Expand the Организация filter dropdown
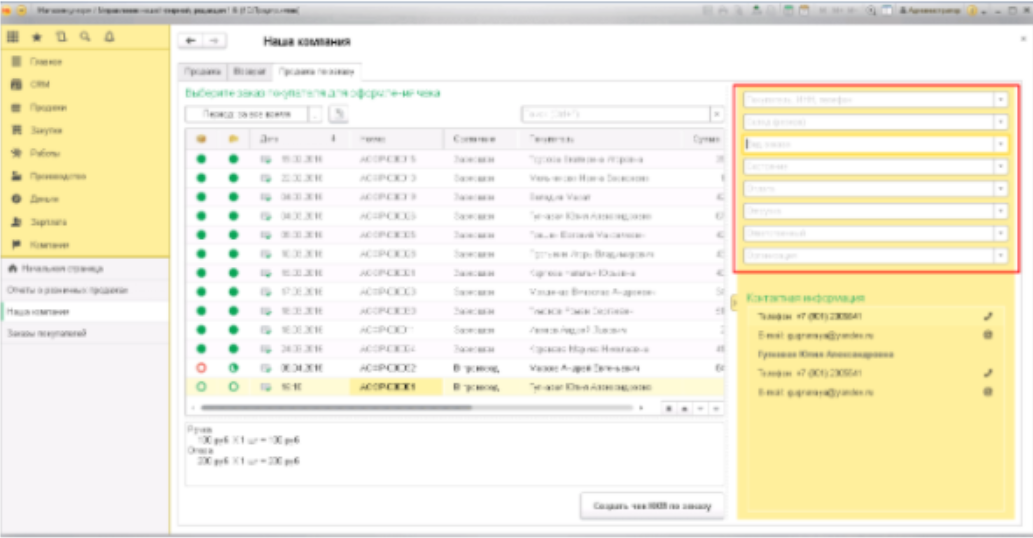 tap(1000, 256)
